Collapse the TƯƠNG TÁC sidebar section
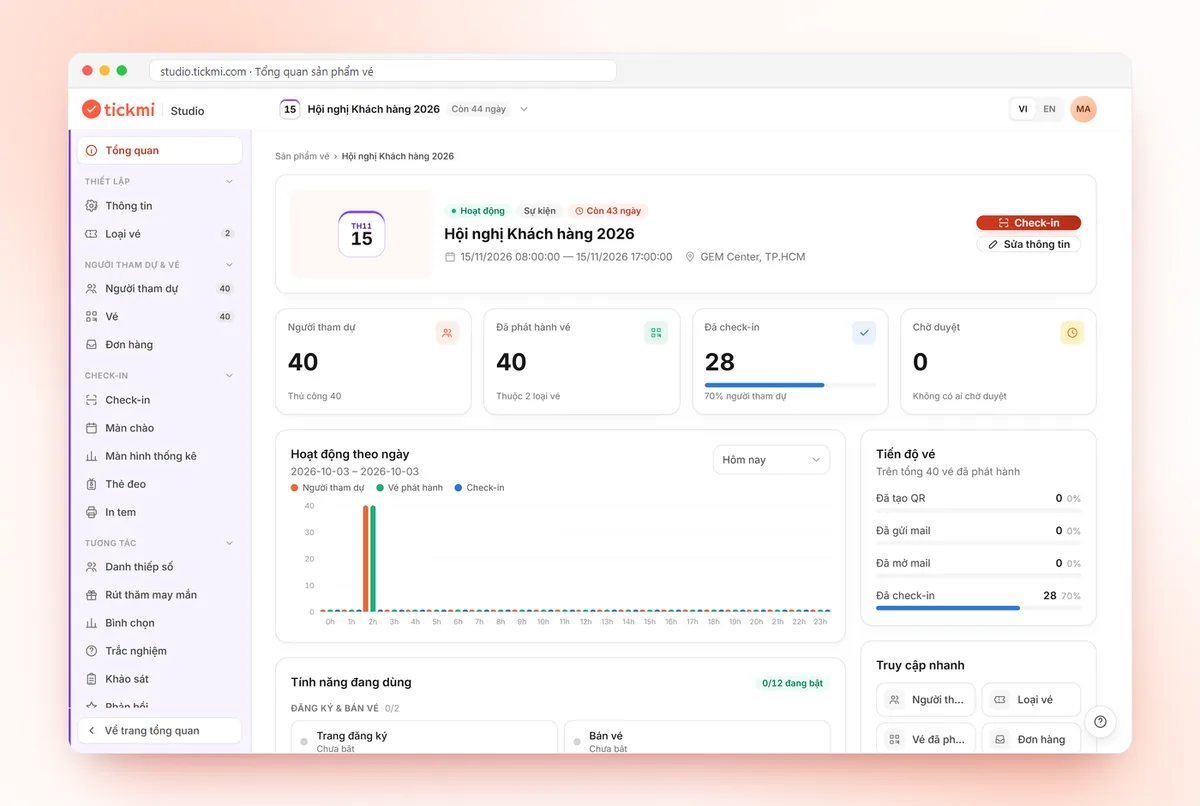1200x806 pixels. 229,543
